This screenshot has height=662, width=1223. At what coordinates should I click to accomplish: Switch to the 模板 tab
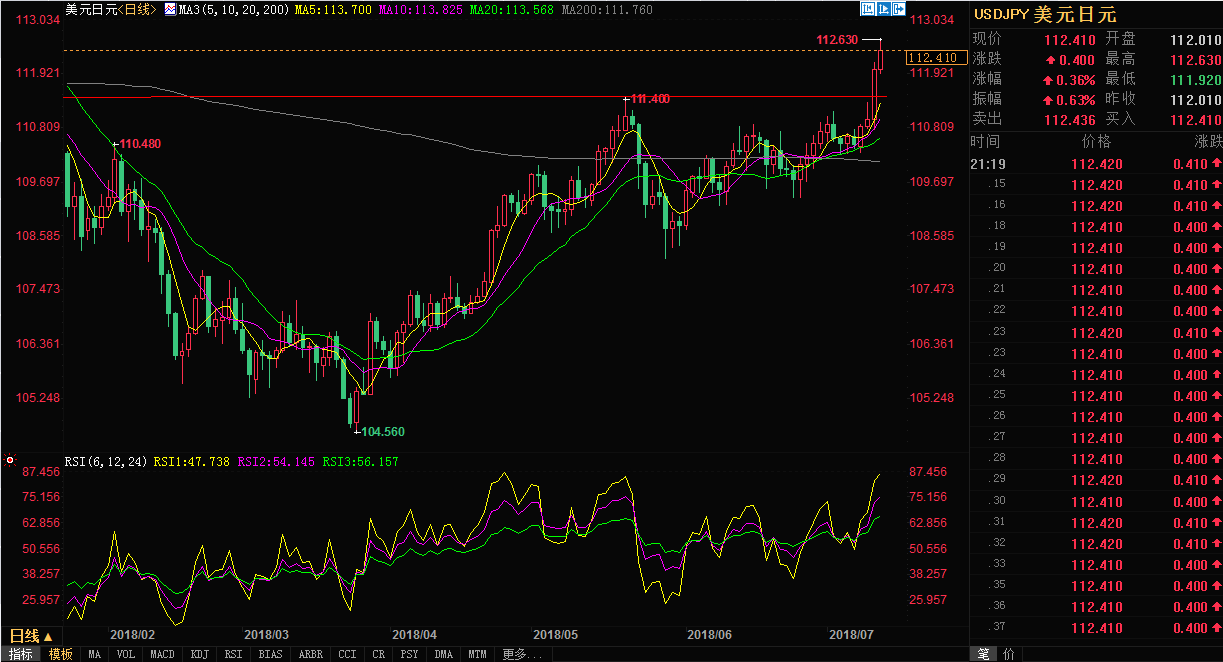point(61,654)
